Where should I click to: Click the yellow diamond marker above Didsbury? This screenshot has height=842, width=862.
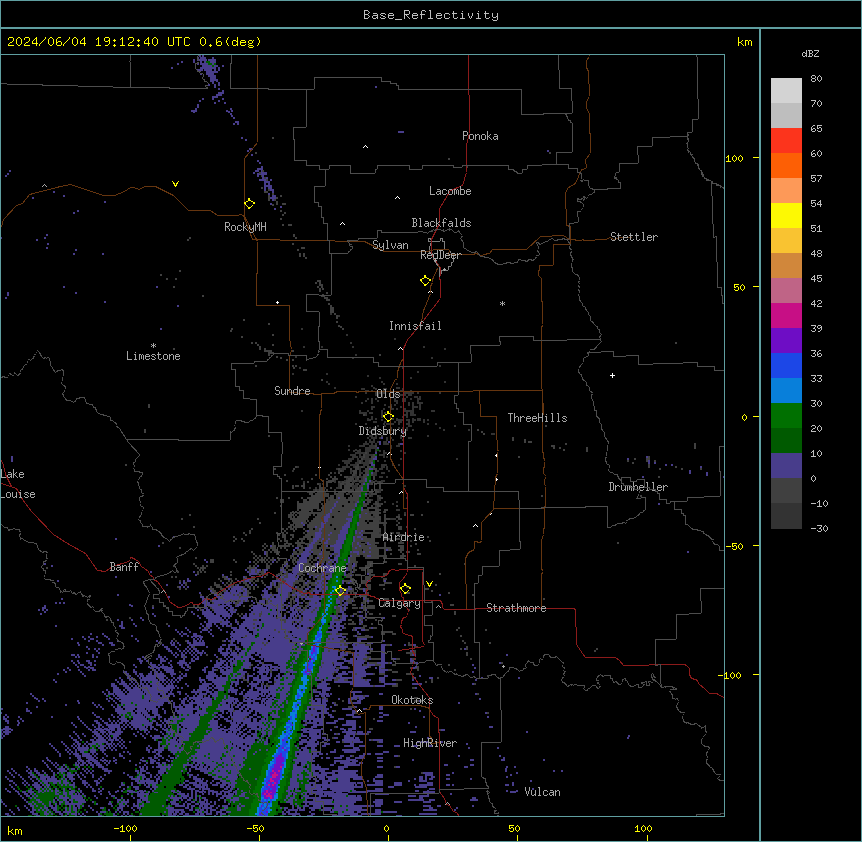(388, 417)
